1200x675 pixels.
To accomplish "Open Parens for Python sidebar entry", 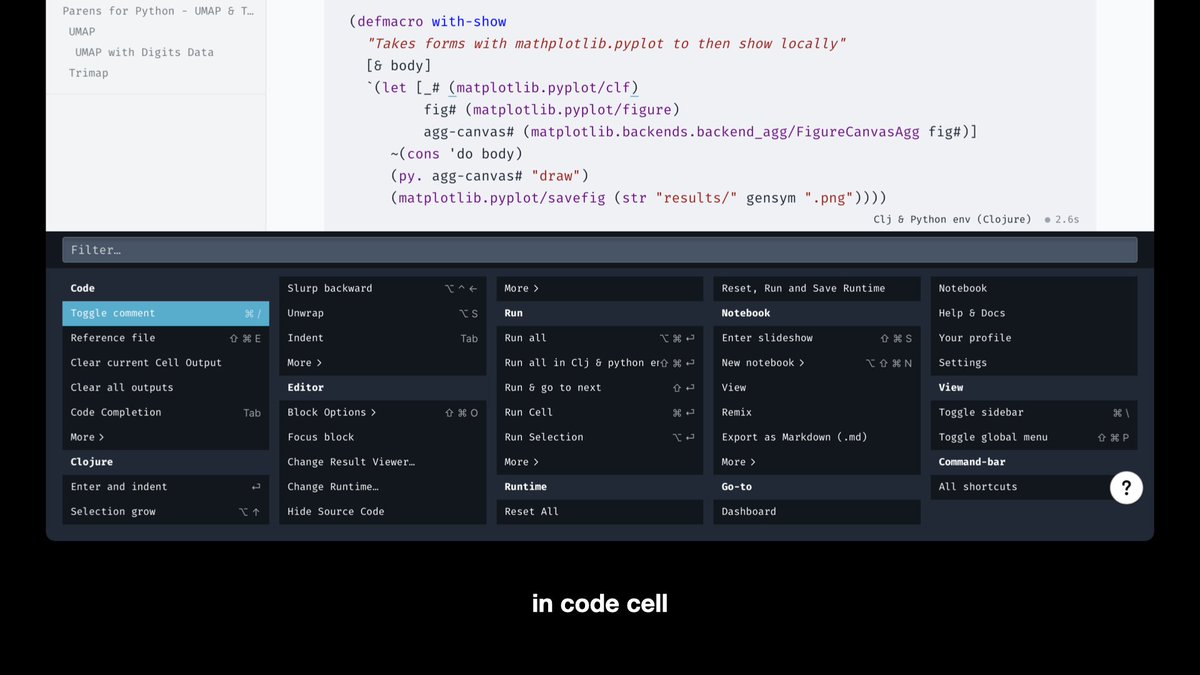I will point(158,11).
